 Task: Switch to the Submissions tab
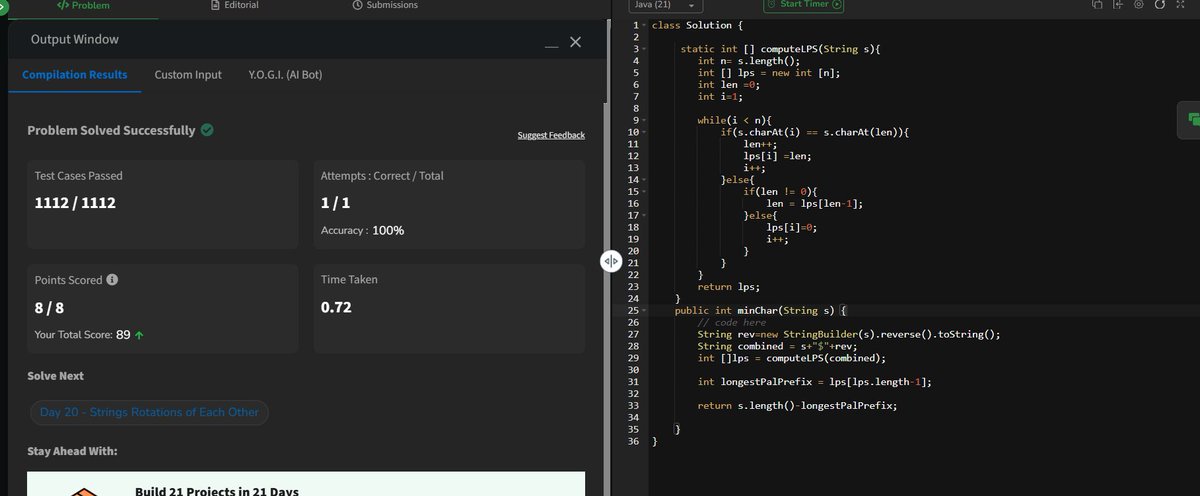pyautogui.click(x=385, y=5)
